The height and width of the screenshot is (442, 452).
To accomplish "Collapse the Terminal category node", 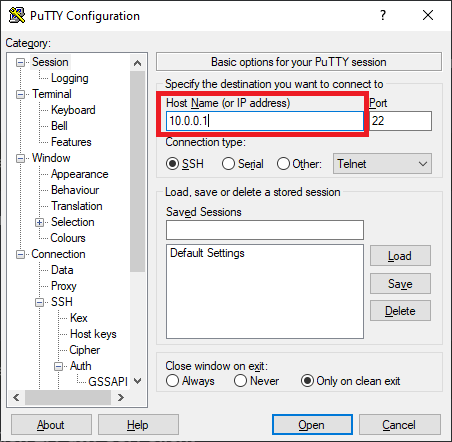I will point(20,94).
